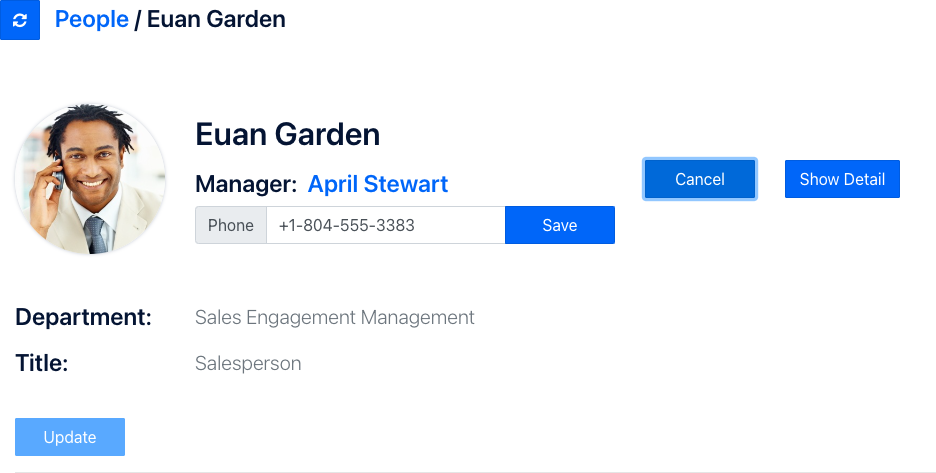
Task: Cancel editing the phone number
Action: [699, 179]
